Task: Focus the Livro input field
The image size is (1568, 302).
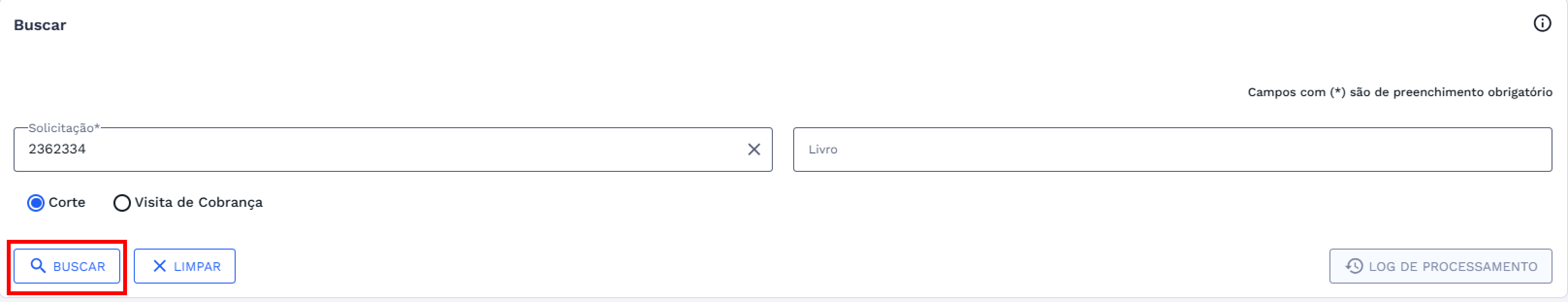Action: (1172, 150)
